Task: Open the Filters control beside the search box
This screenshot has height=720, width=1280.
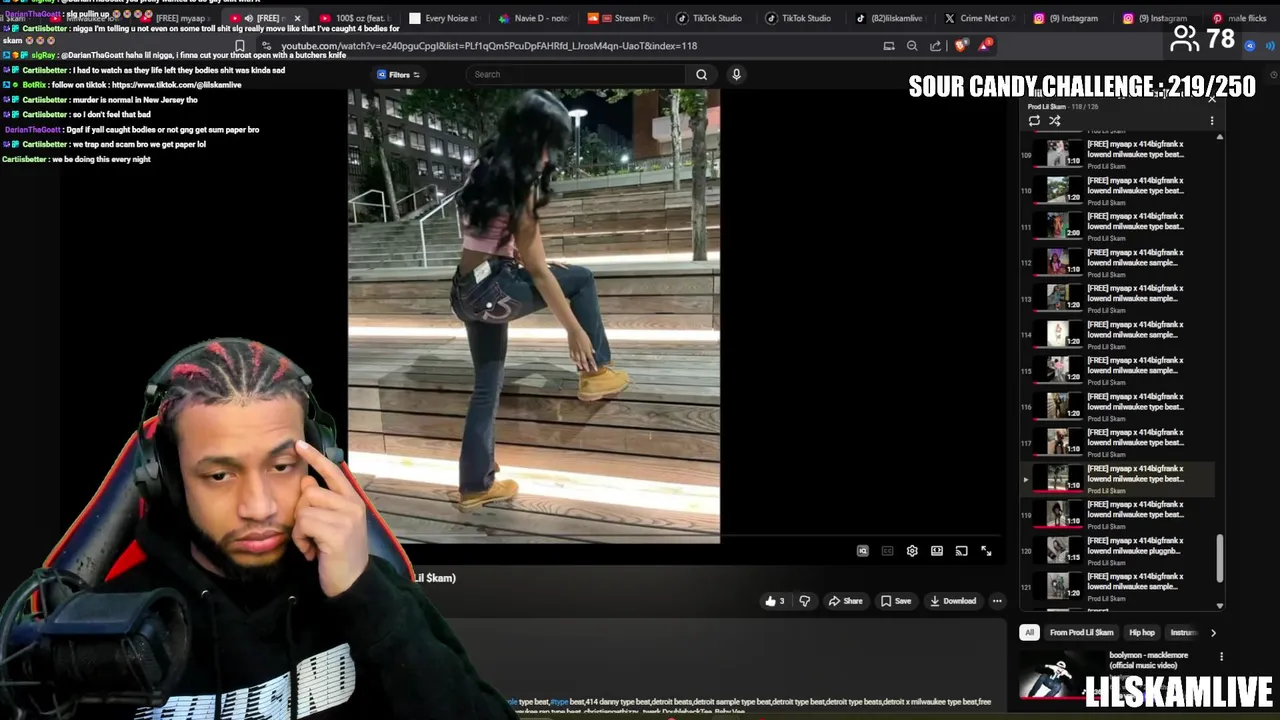Action: pos(399,74)
